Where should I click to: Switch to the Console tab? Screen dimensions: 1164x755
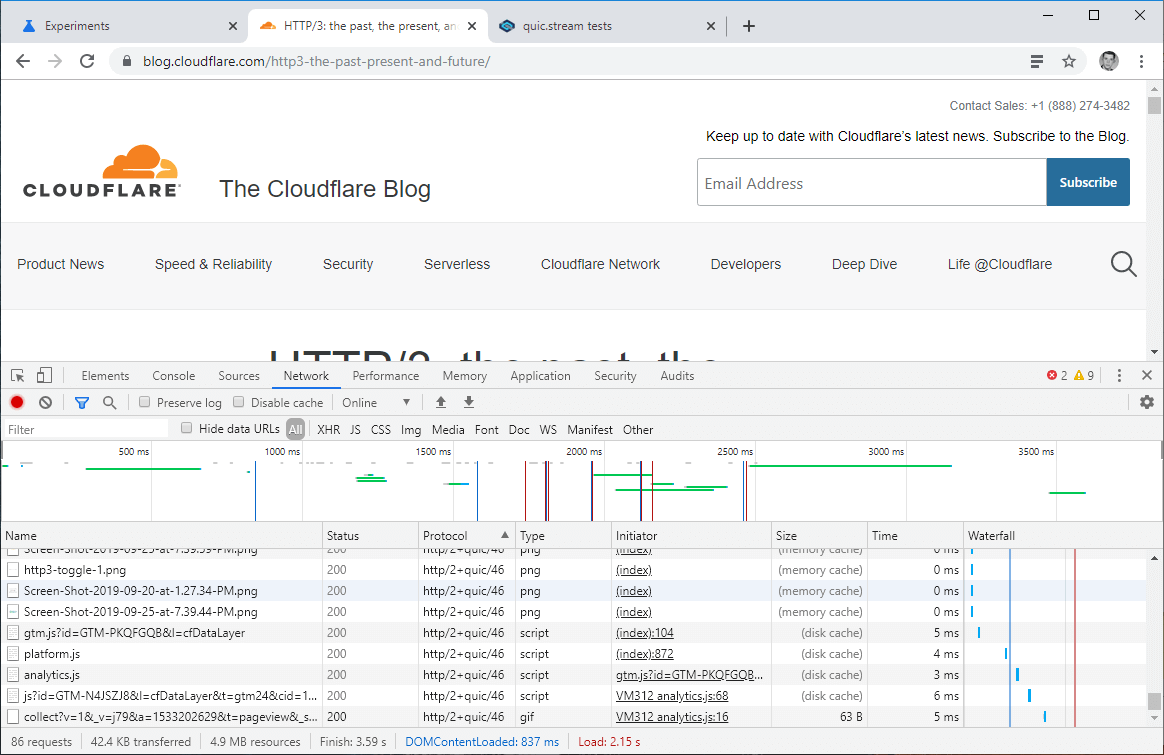[174, 376]
